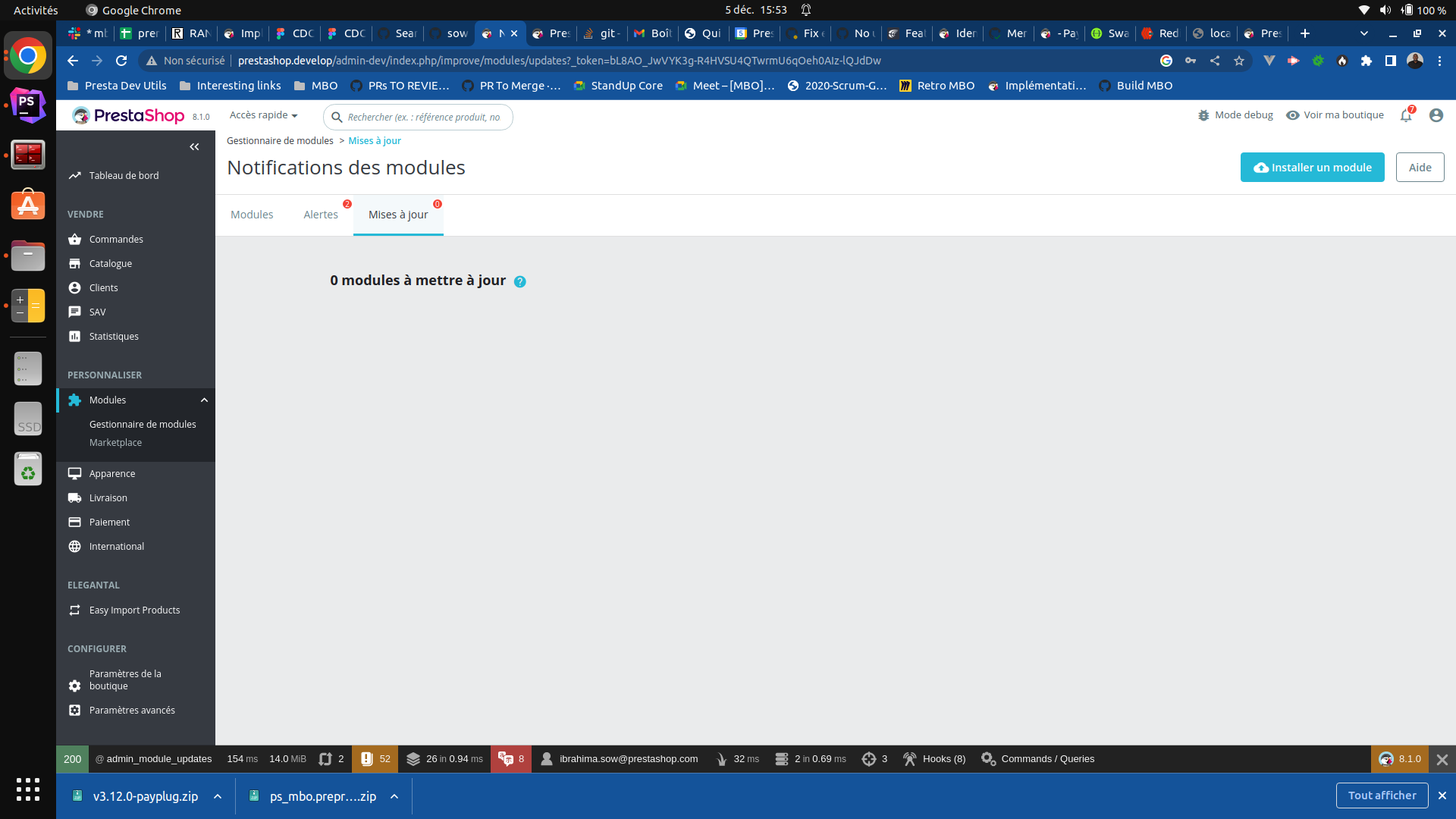
Task: Click the exceptions counter showing 52
Action: 375,758
